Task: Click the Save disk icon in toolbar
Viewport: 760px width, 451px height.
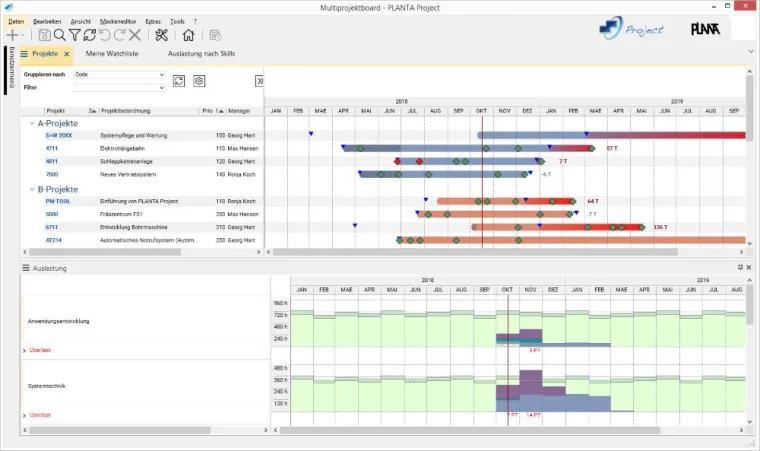Action: 44,35
